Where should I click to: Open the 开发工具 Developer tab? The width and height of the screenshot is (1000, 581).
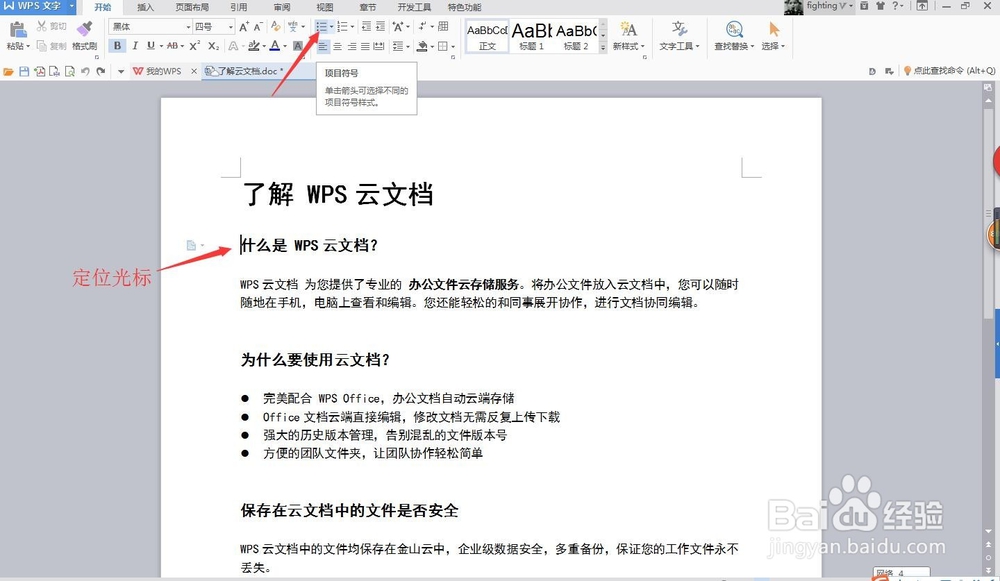[414, 7]
